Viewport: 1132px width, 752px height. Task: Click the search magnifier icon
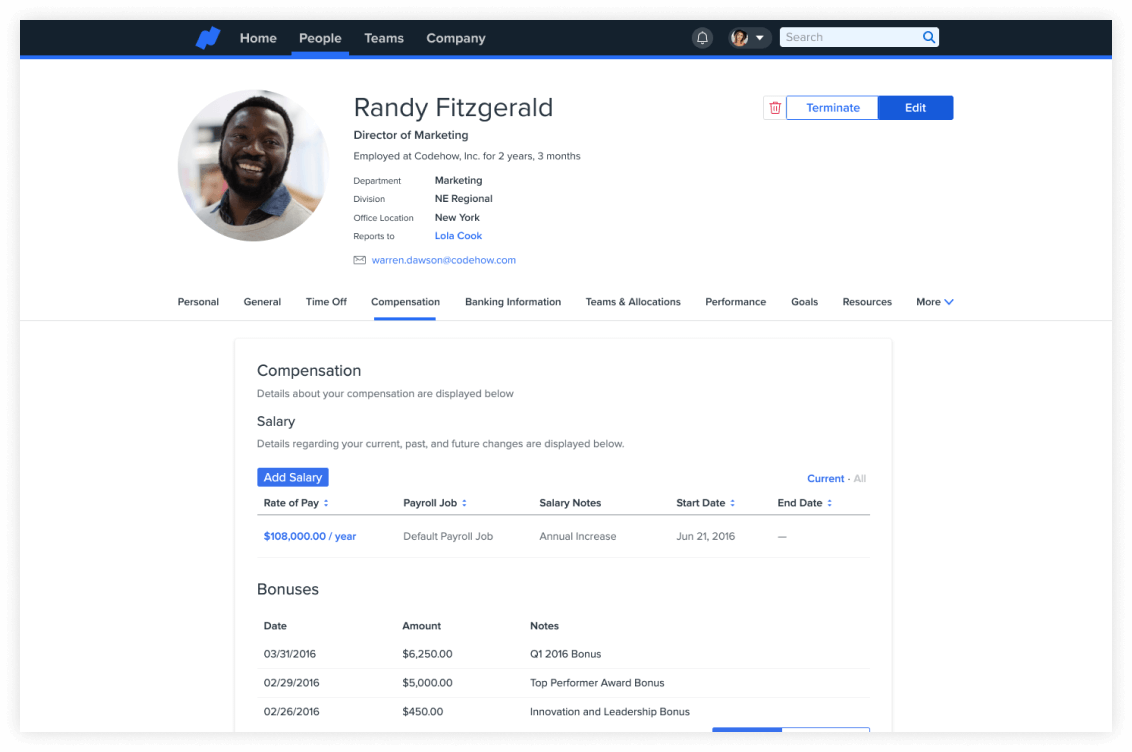coord(929,38)
